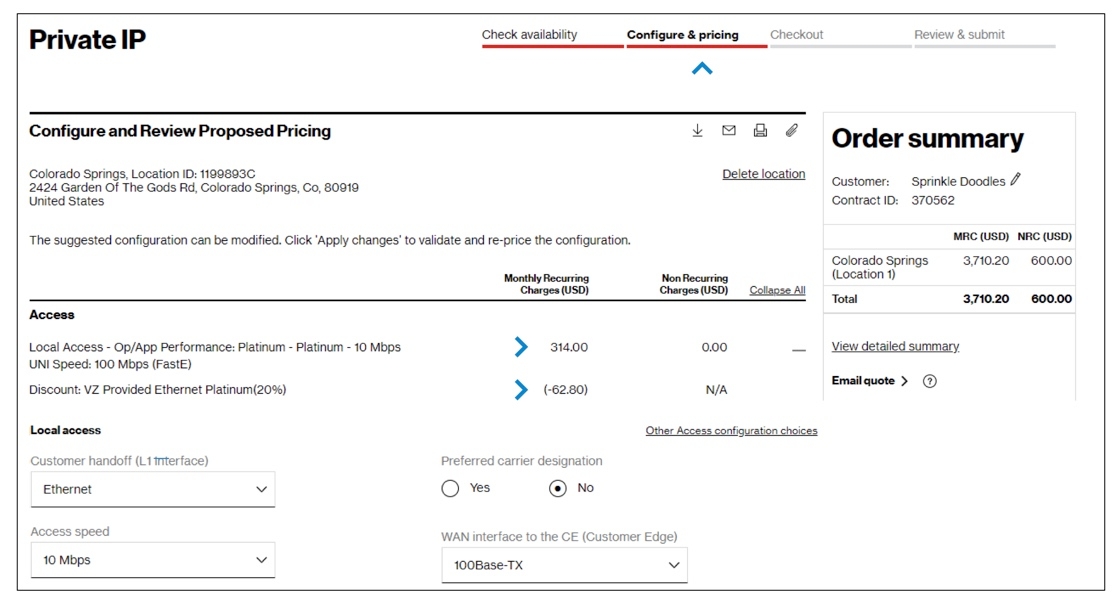
Task: Expand Local Access monthly charge chevron
Action: pyautogui.click(x=521, y=347)
